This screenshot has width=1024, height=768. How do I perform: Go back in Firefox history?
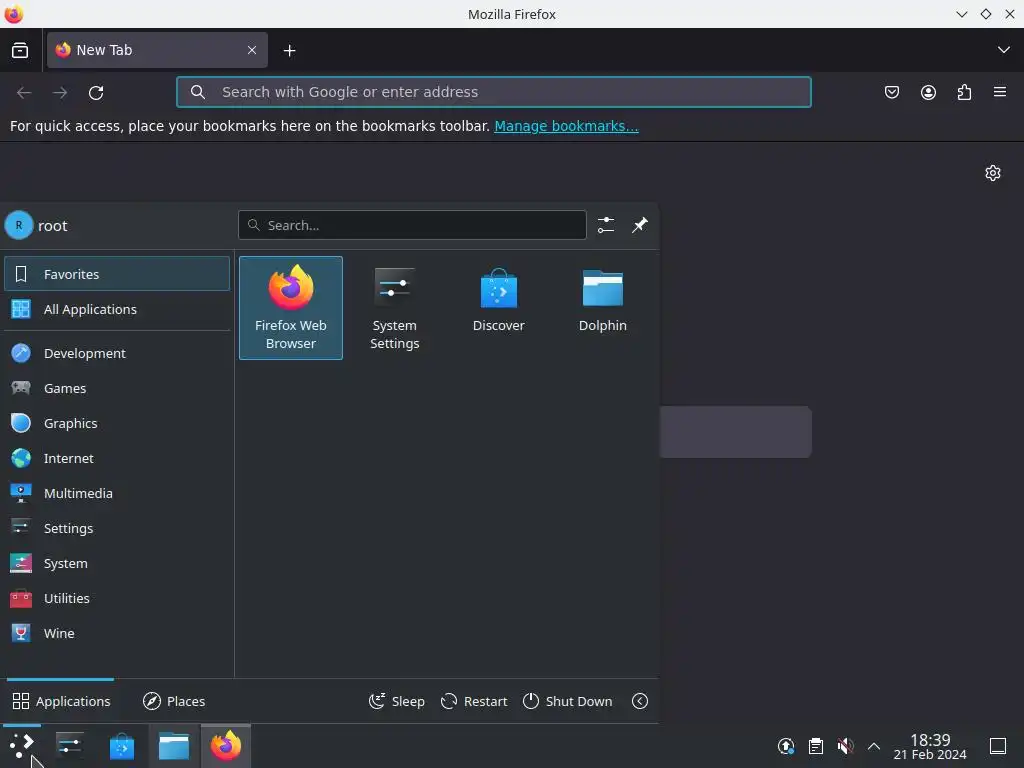24,92
